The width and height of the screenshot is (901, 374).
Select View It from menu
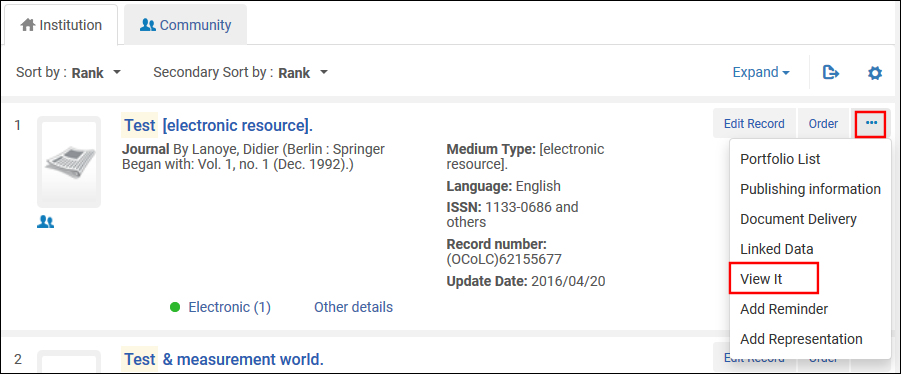(810, 279)
